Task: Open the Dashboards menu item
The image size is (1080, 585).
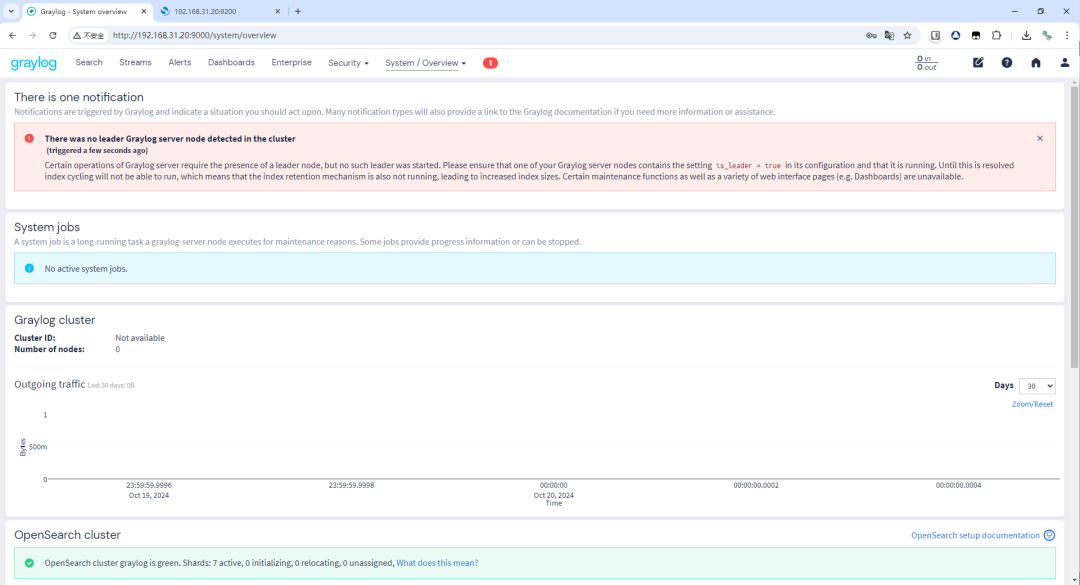Action: click(231, 63)
